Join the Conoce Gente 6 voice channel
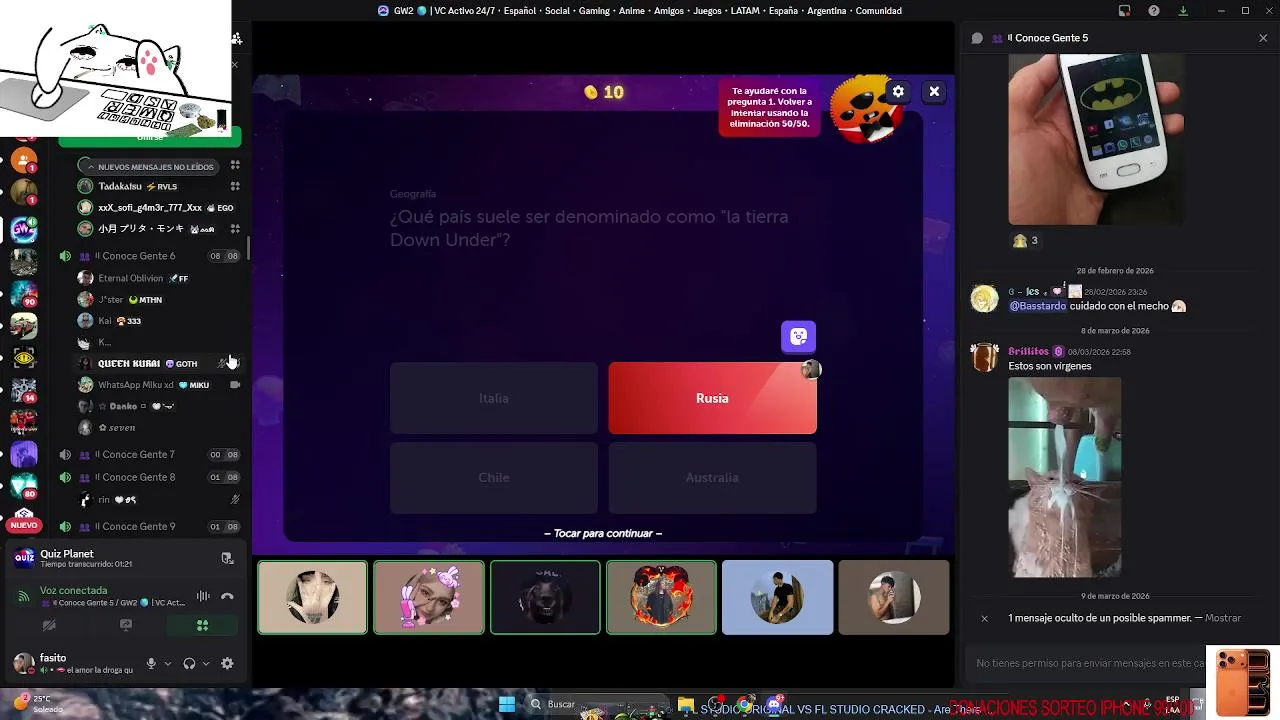The height and width of the screenshot is (720, 1280). tap(150, 256)
